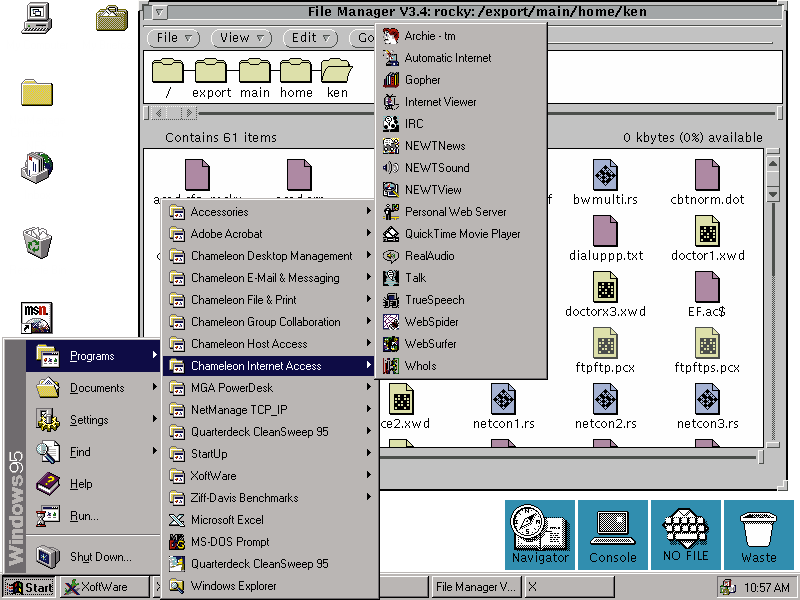
Task: Open Programs in the Start menu
Action: click(x=93, y=356)
